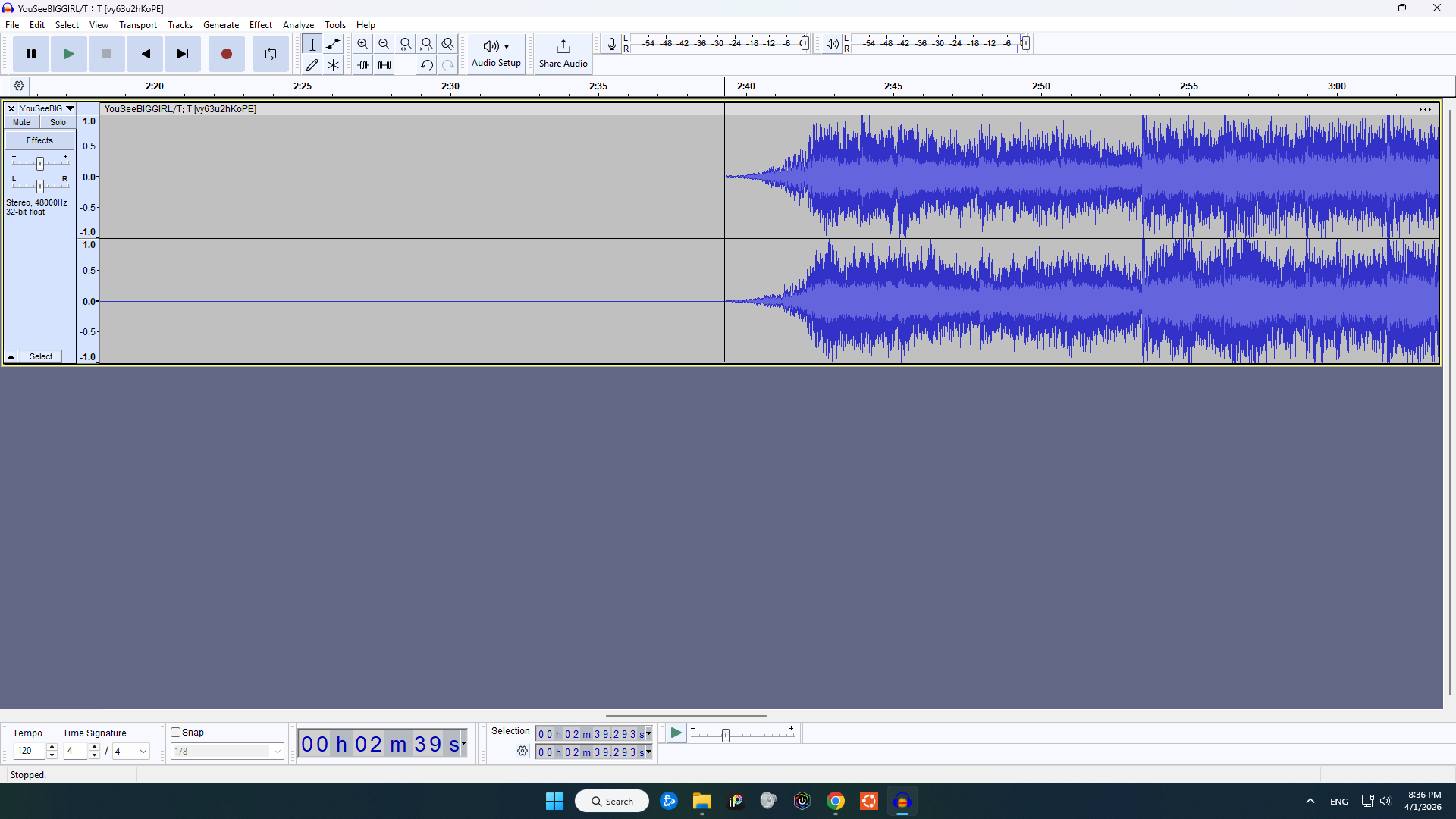Screen dimensions: 1456x819
Task: Trim audio outside selection
Action: click(362, 65)
